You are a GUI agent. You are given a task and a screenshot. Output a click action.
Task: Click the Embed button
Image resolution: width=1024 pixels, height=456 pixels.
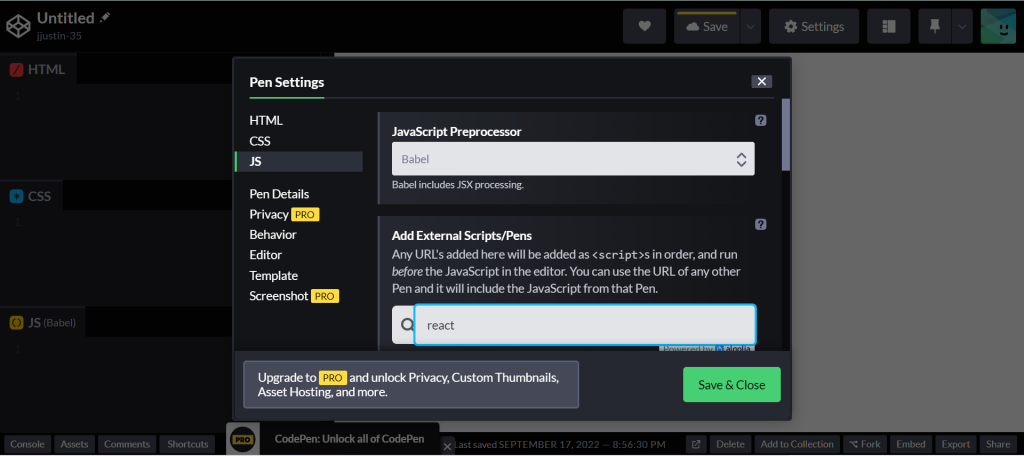coord(910,444)
